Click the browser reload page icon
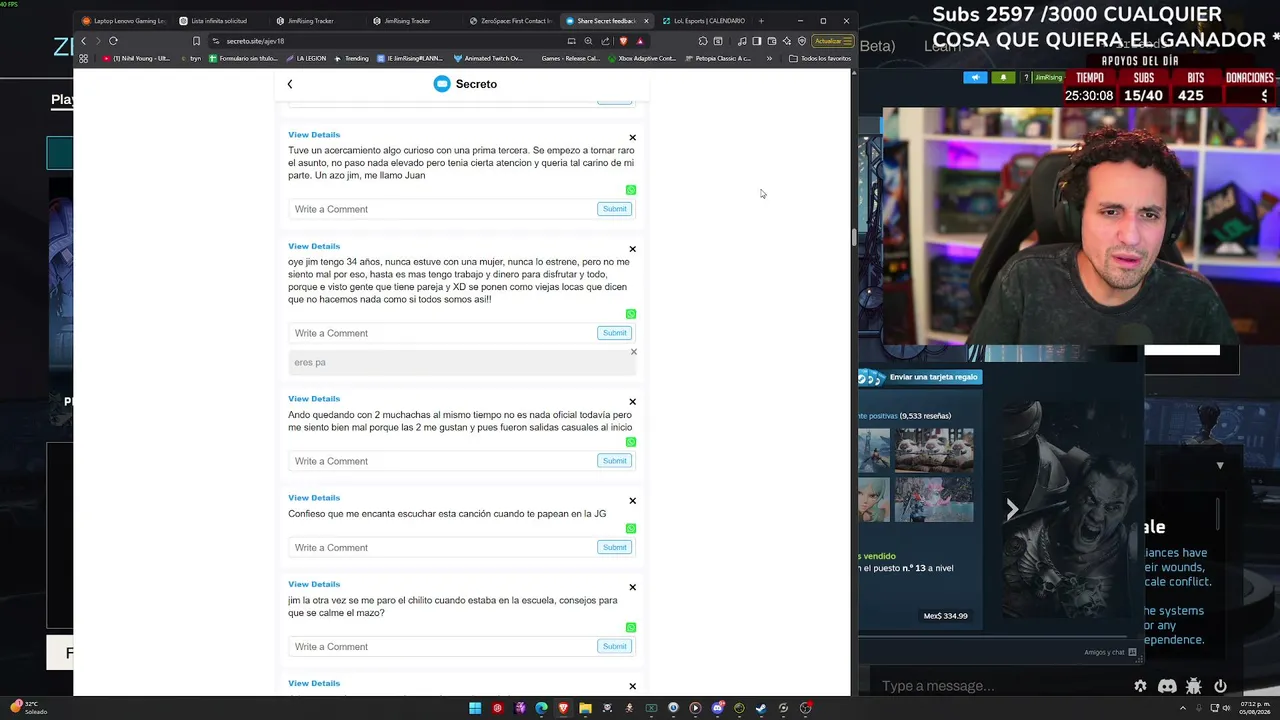This screenshot has height=720, width=1280. click(x=113, y=41)
